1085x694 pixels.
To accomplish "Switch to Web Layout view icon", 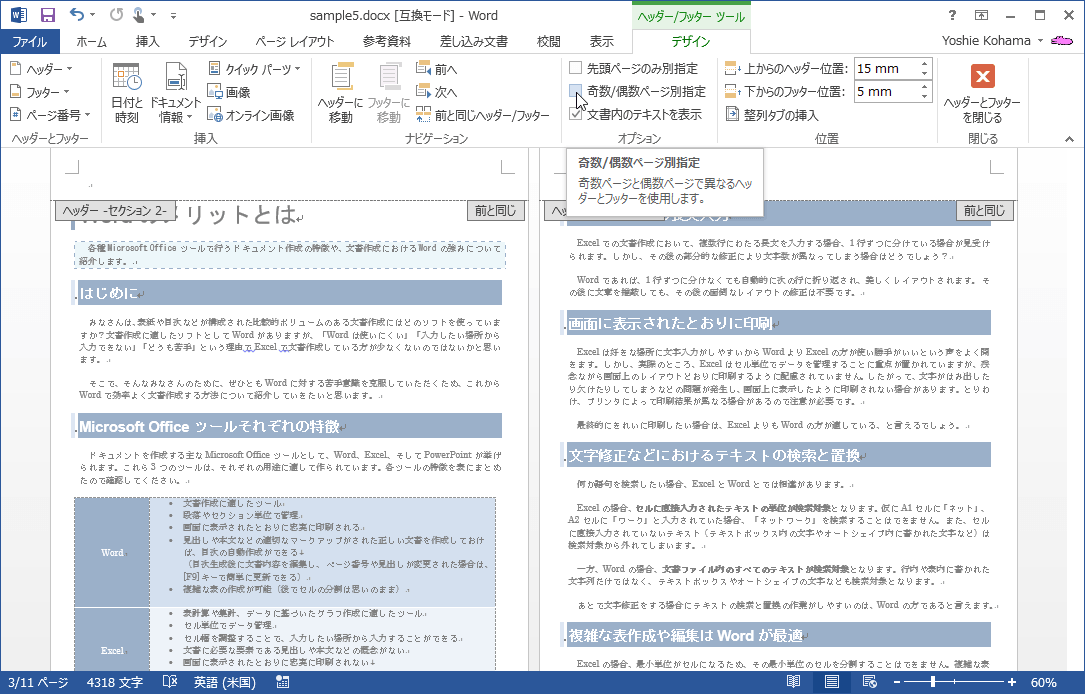I will (x=870, y=682).
